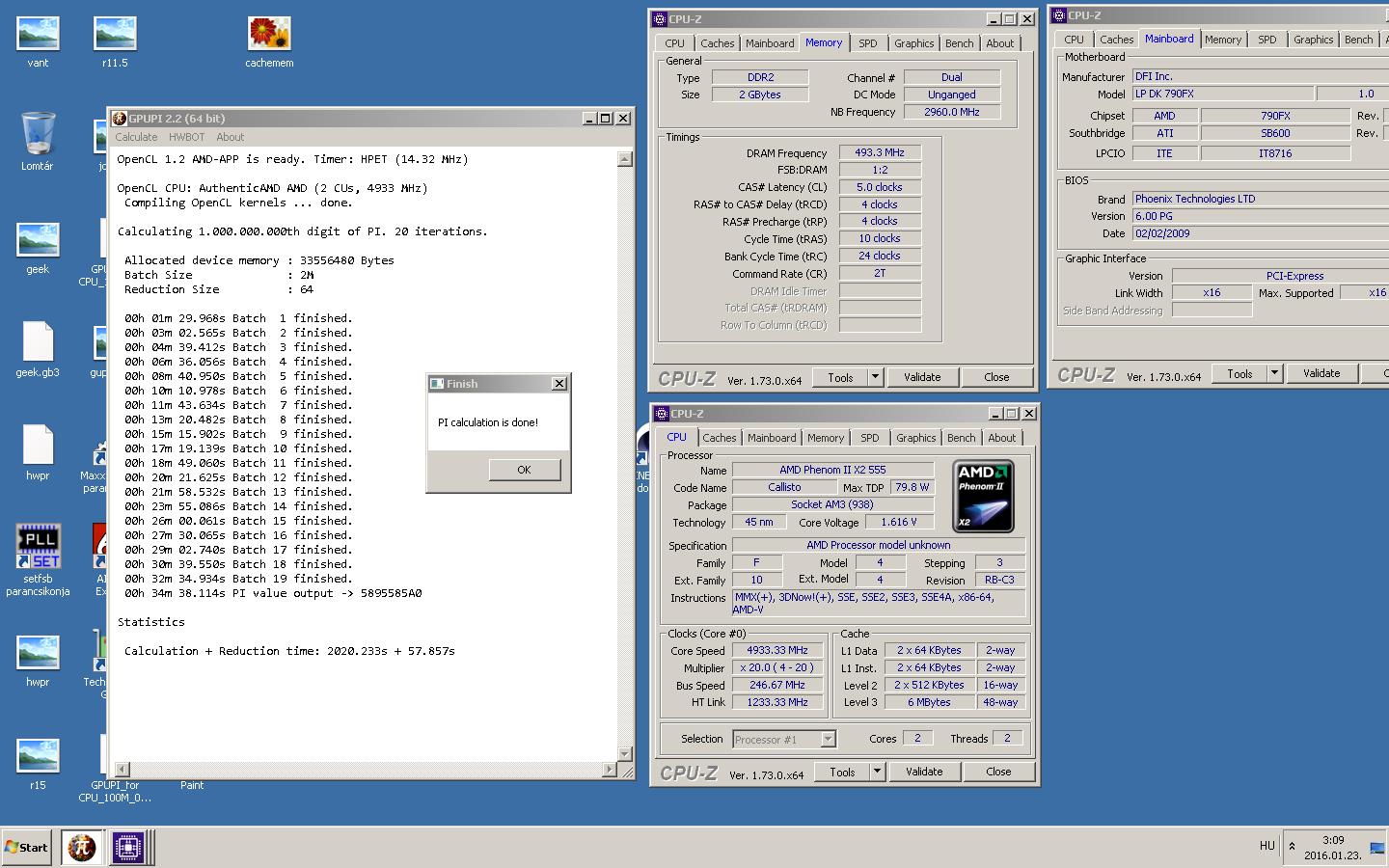1389x868 pixels.
Task: Switch to SPD tab in Mainboard CPU-Z window
Action: (1266, 40)
